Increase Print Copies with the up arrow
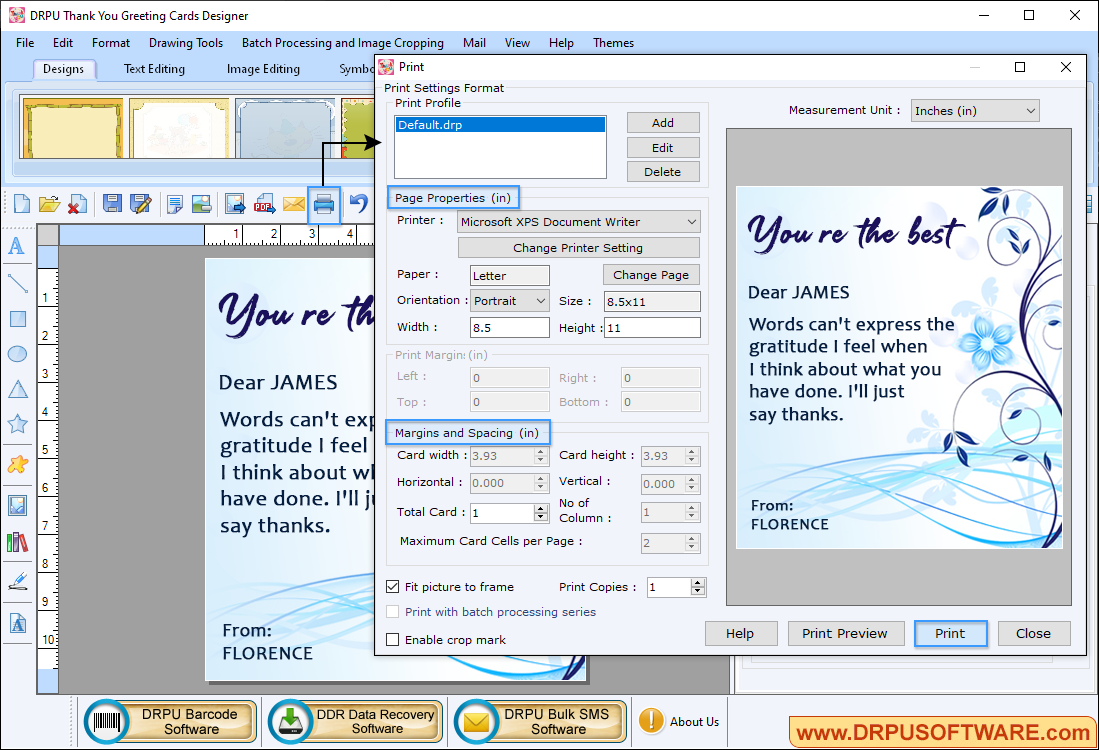1099x750 pixels. [x=698, y=583]
